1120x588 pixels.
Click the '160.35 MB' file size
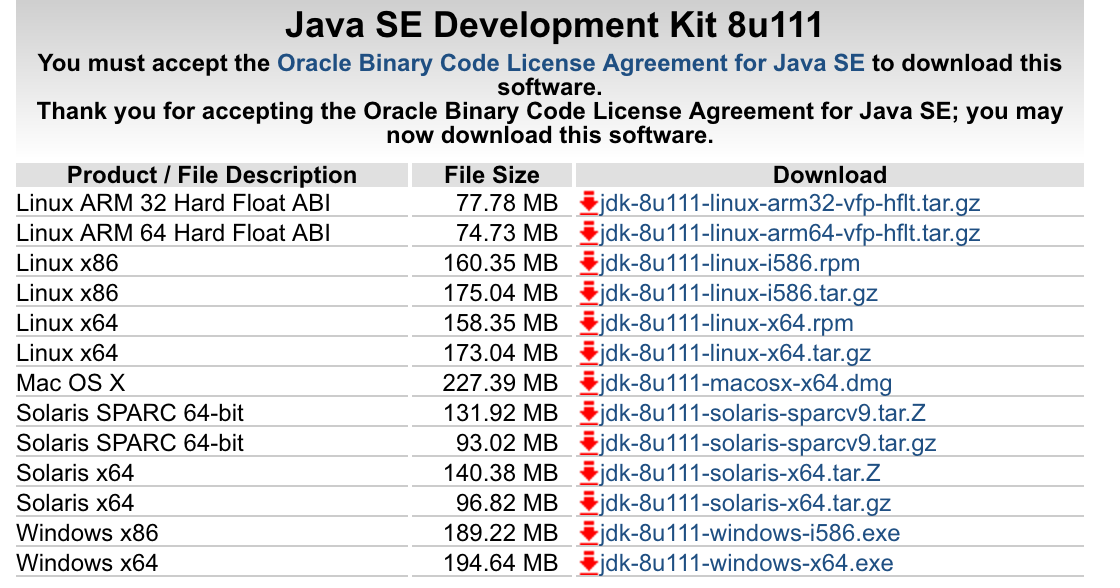point(501,264)
